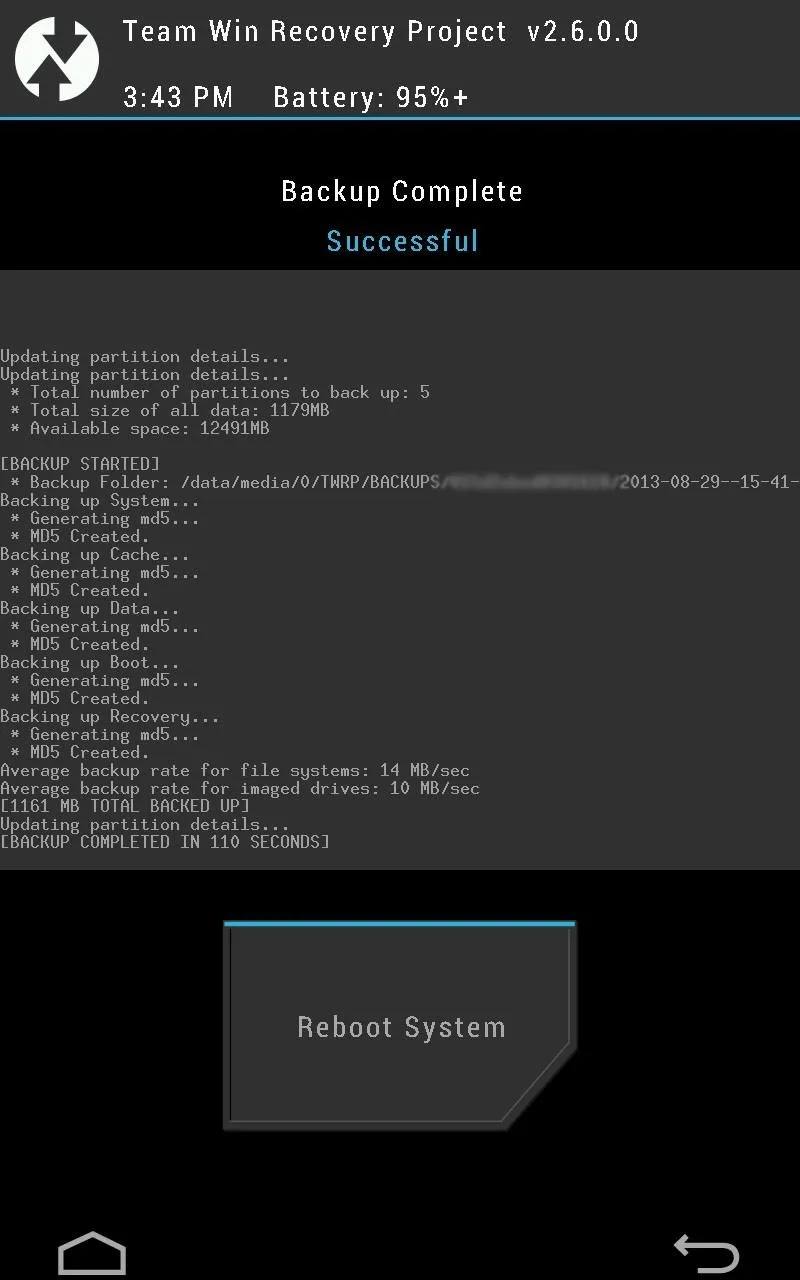Reboot System after the backup
The width and height of the screenshot is (800, 1280).
[400, 1027]
